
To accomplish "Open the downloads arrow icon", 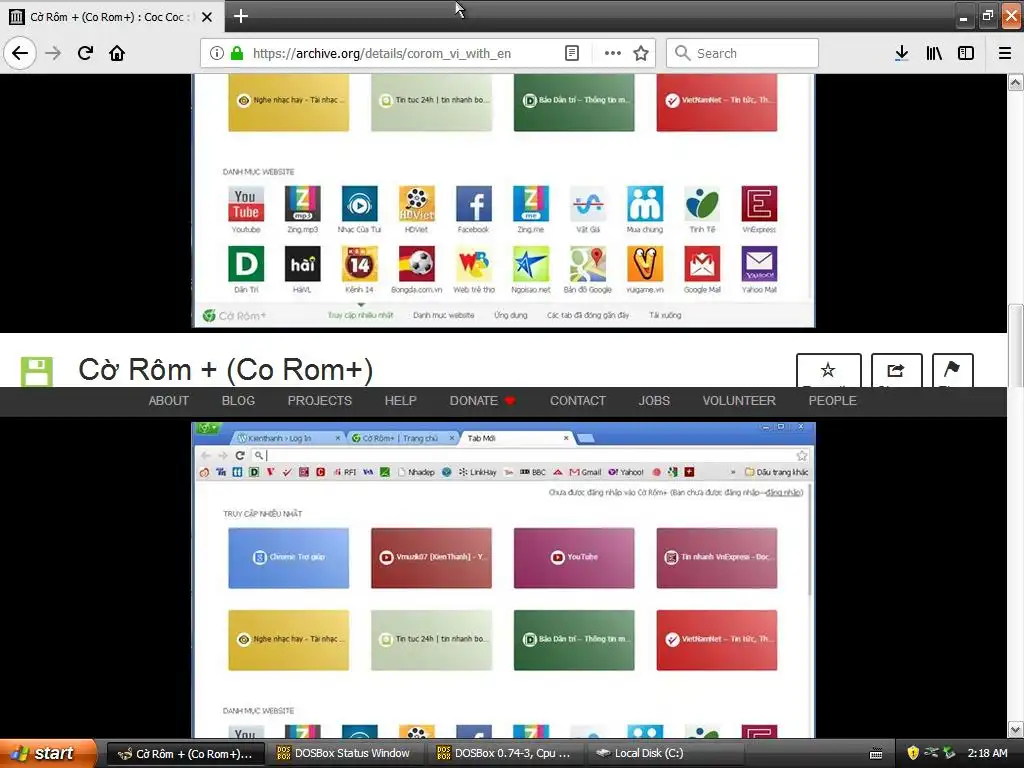I will click(x=902, y=53).
